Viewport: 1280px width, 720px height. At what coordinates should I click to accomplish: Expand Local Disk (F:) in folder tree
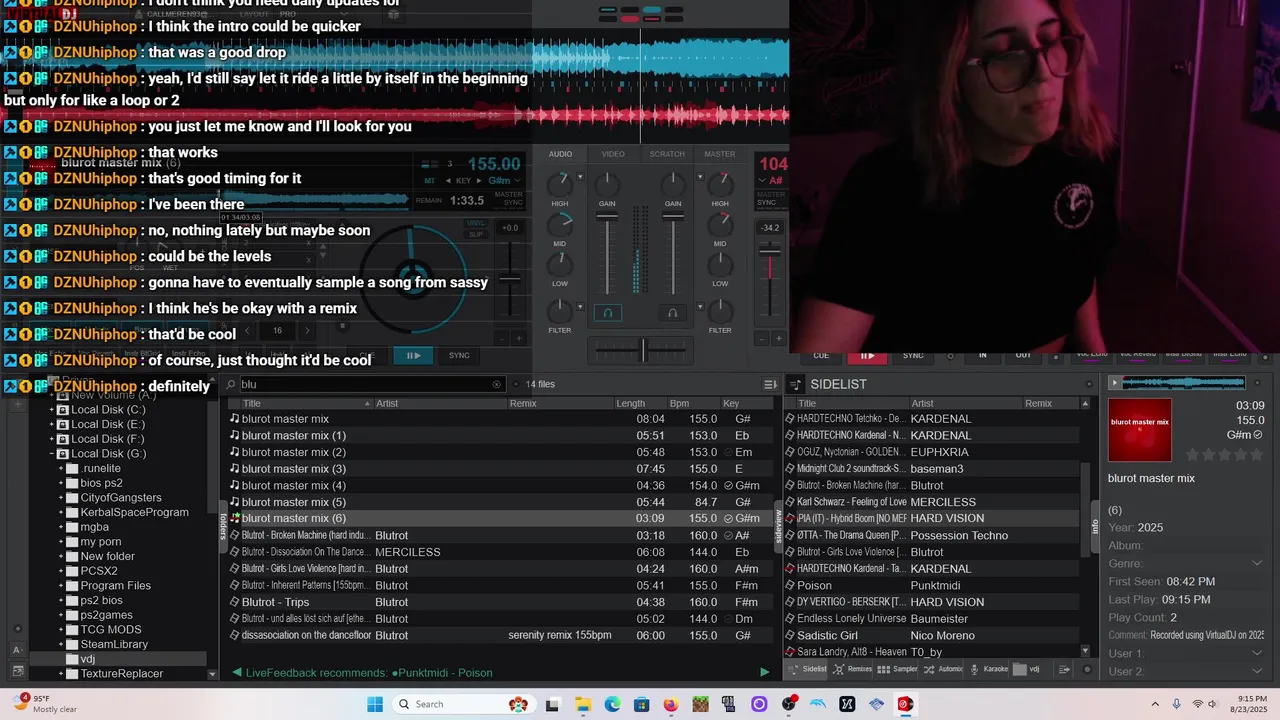pyautogui.click(x=51, y=439)
